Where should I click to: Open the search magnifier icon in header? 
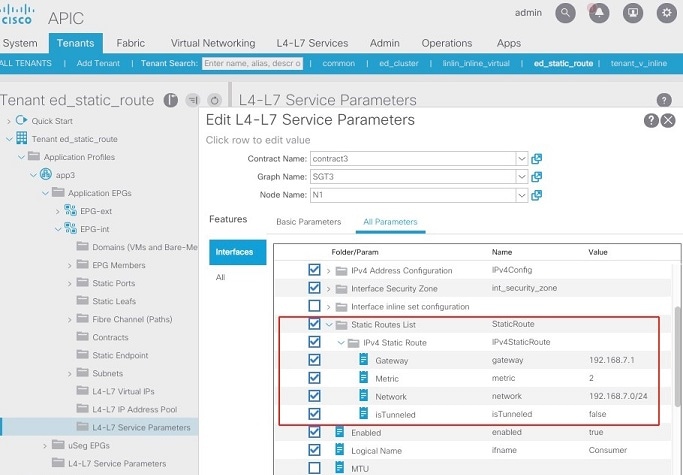[x=565, y=13]
